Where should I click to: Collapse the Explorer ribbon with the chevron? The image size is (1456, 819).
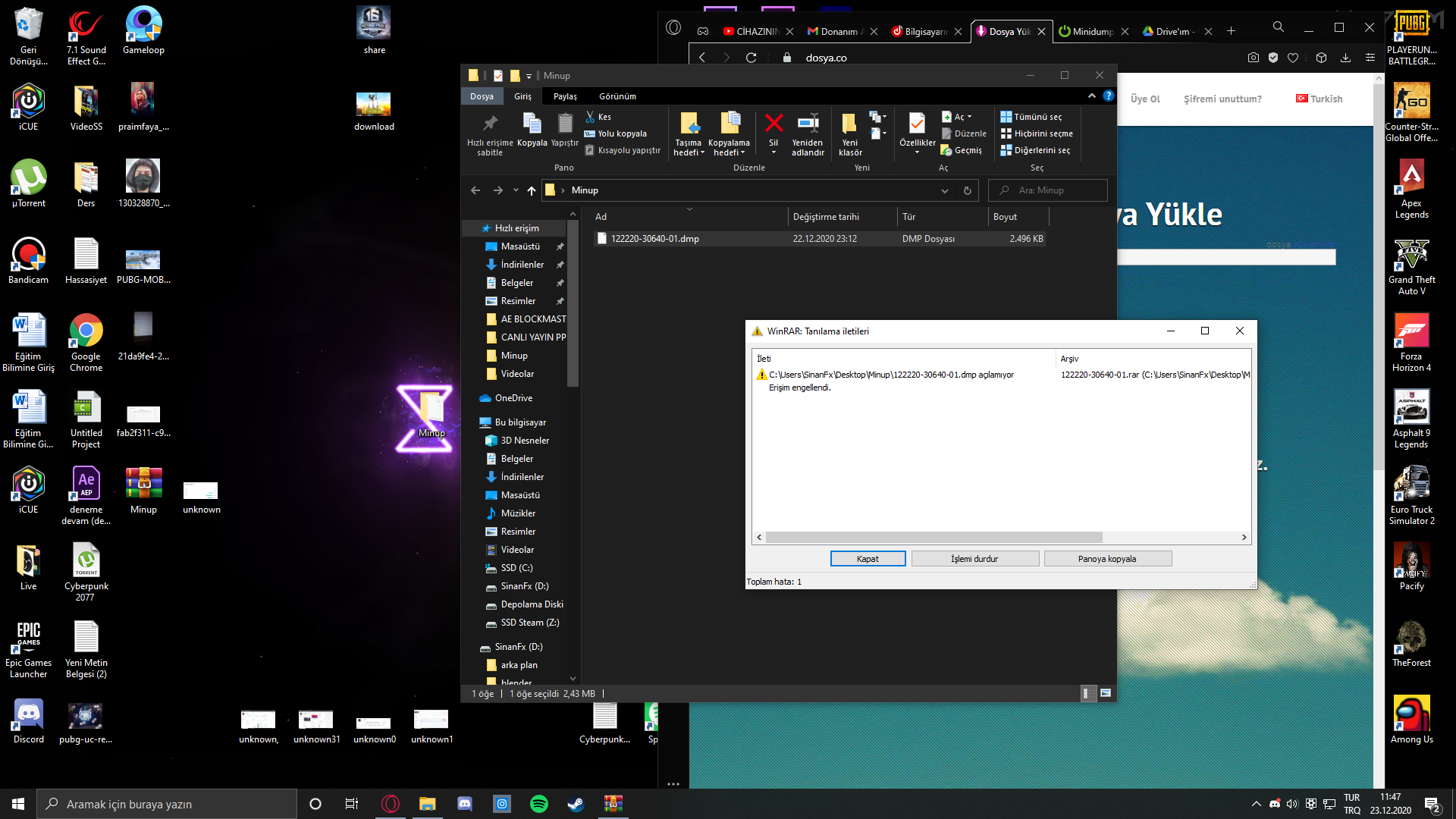[1092, 96]
